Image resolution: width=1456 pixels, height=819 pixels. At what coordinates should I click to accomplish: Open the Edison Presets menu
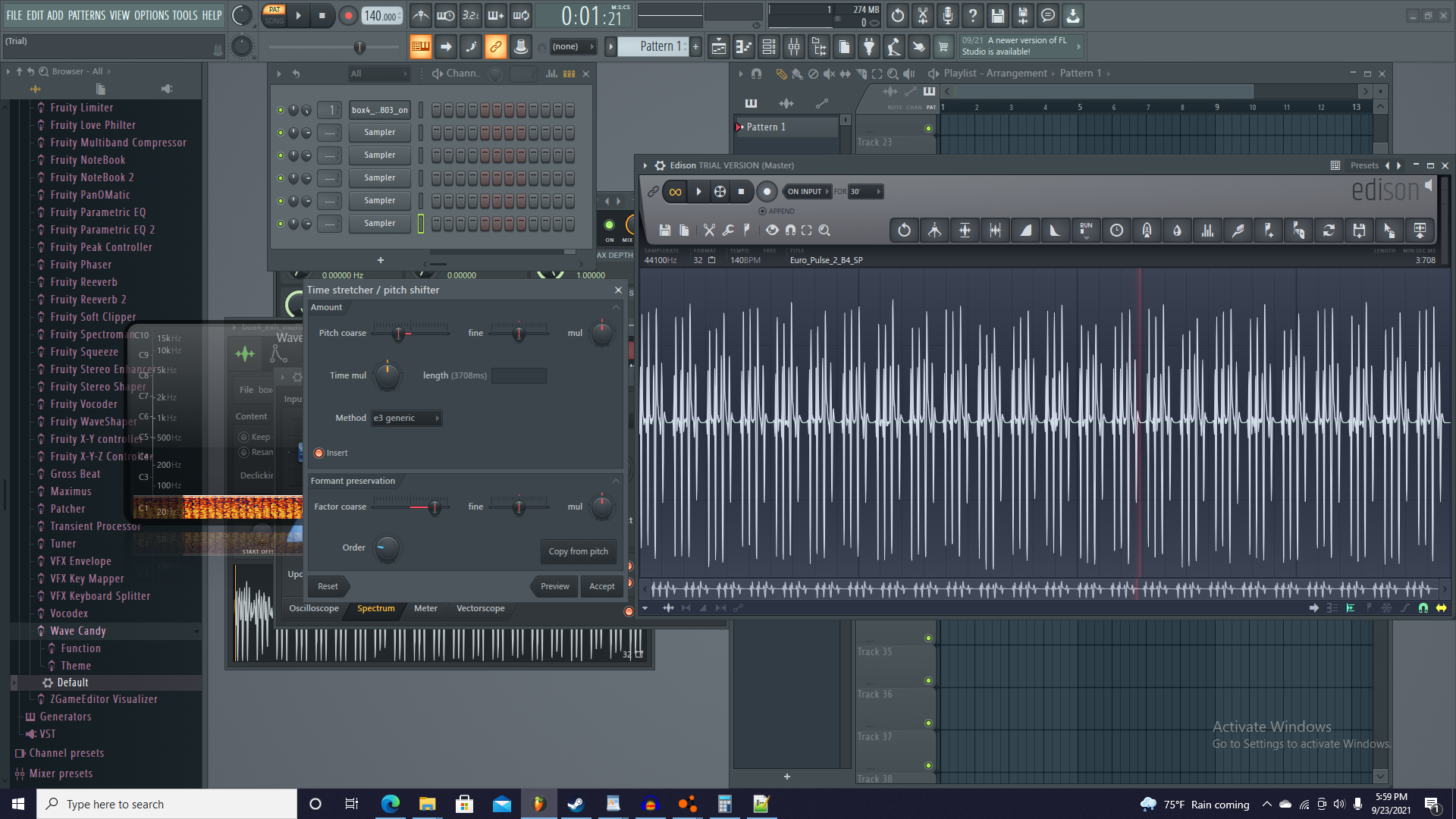[1364, 165]
